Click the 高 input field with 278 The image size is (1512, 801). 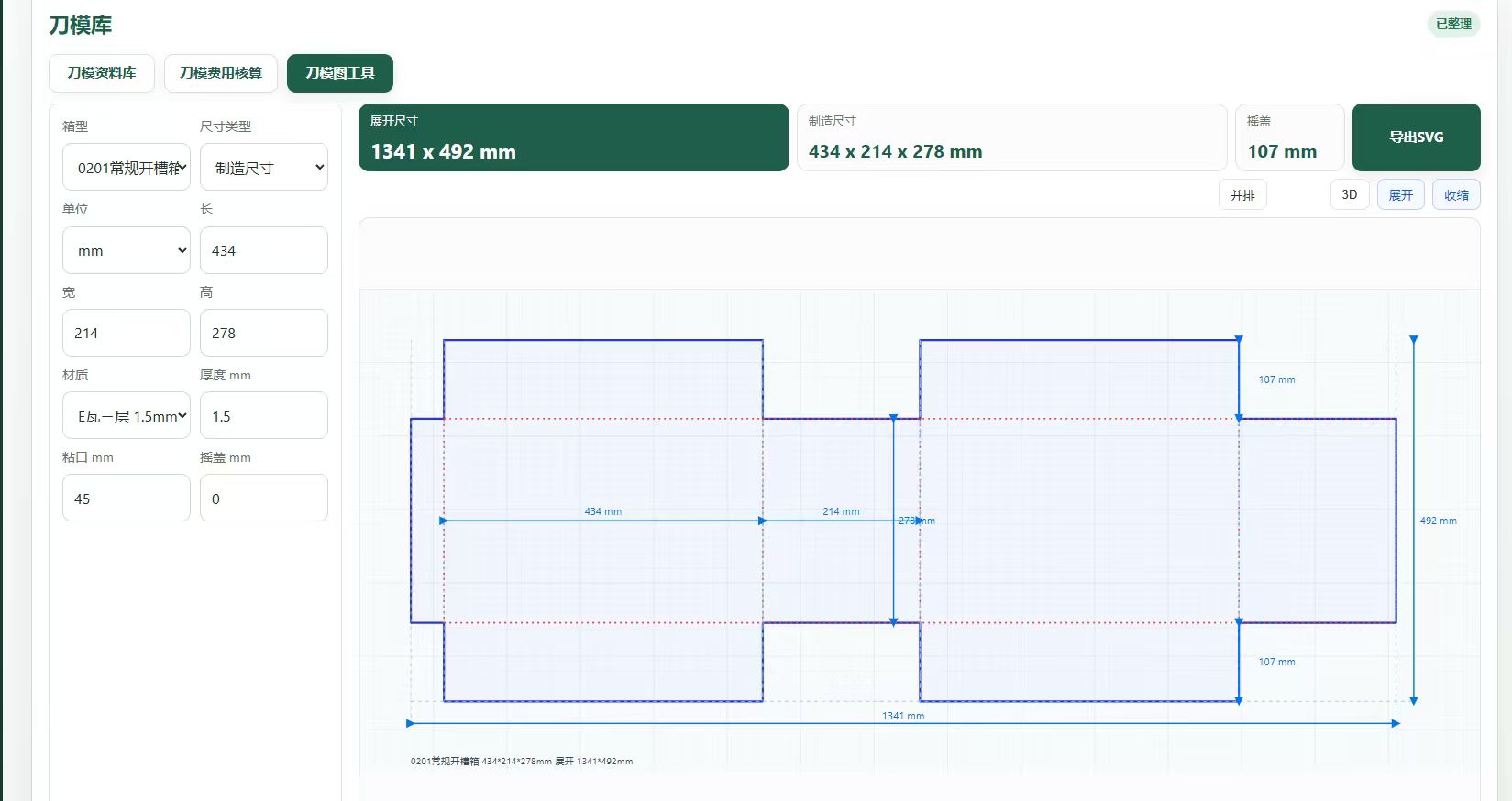[264, 333]
